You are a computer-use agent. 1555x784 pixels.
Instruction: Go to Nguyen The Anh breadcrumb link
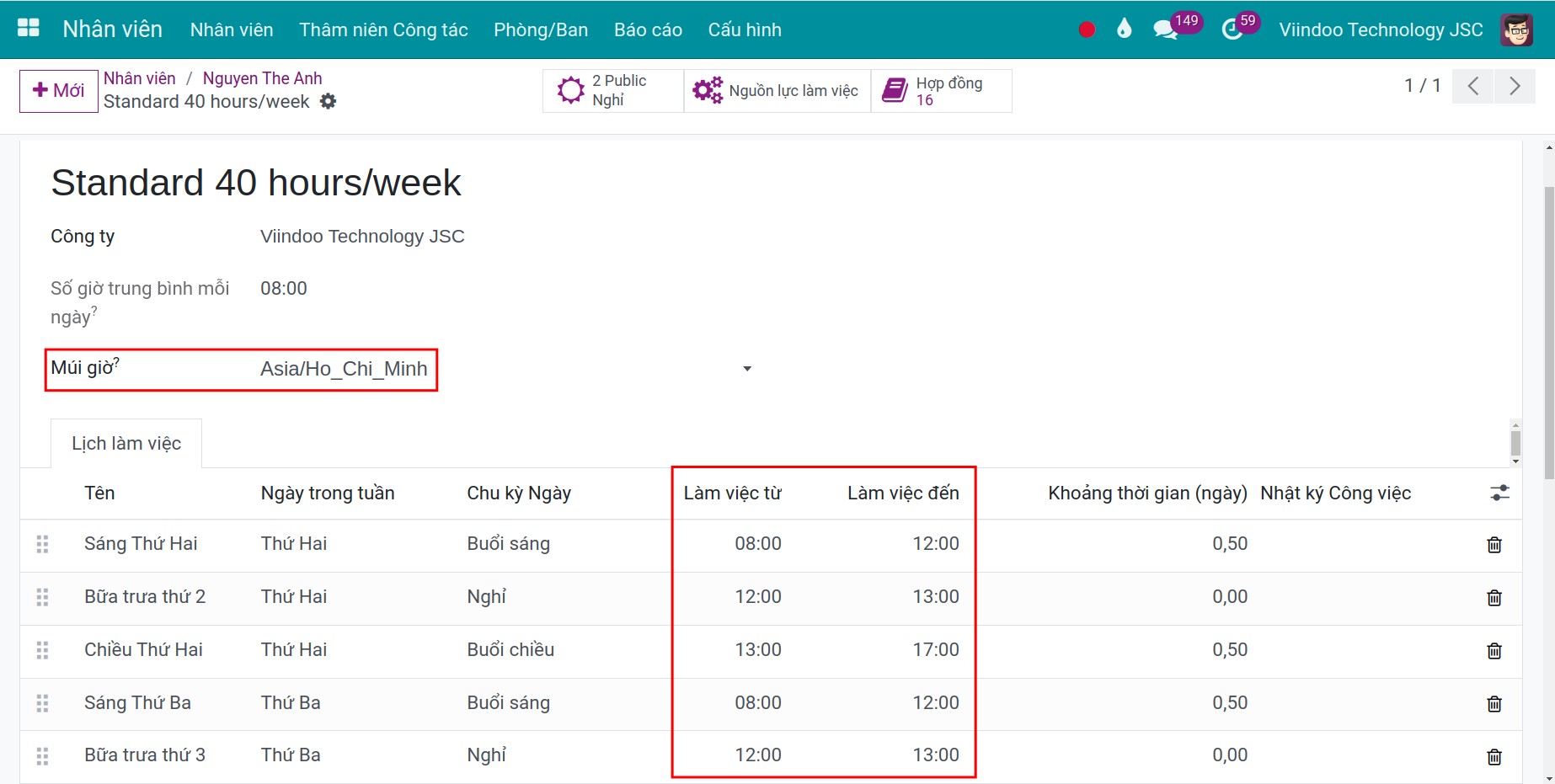pos(262,78)
